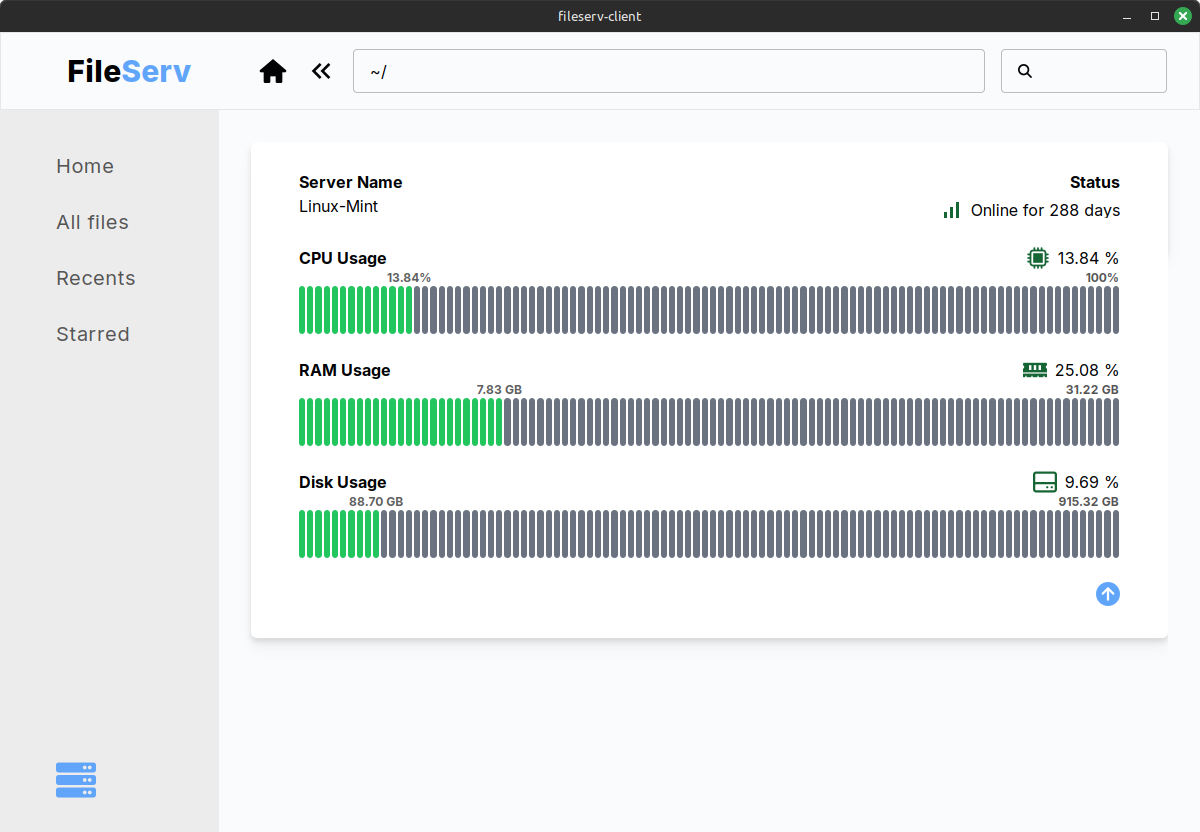
Task: Click the home icon in the toolbar
Action: 272,70
